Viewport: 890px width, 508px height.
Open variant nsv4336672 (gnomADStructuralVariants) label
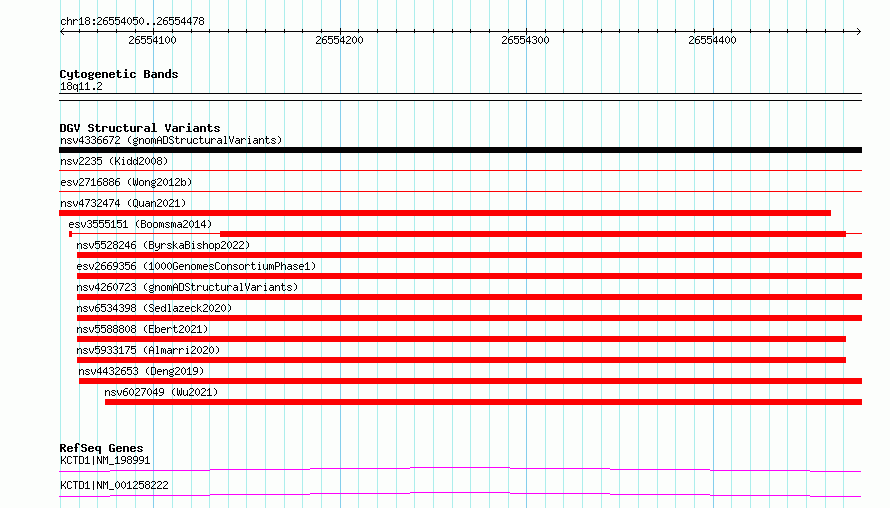point(171,140)
